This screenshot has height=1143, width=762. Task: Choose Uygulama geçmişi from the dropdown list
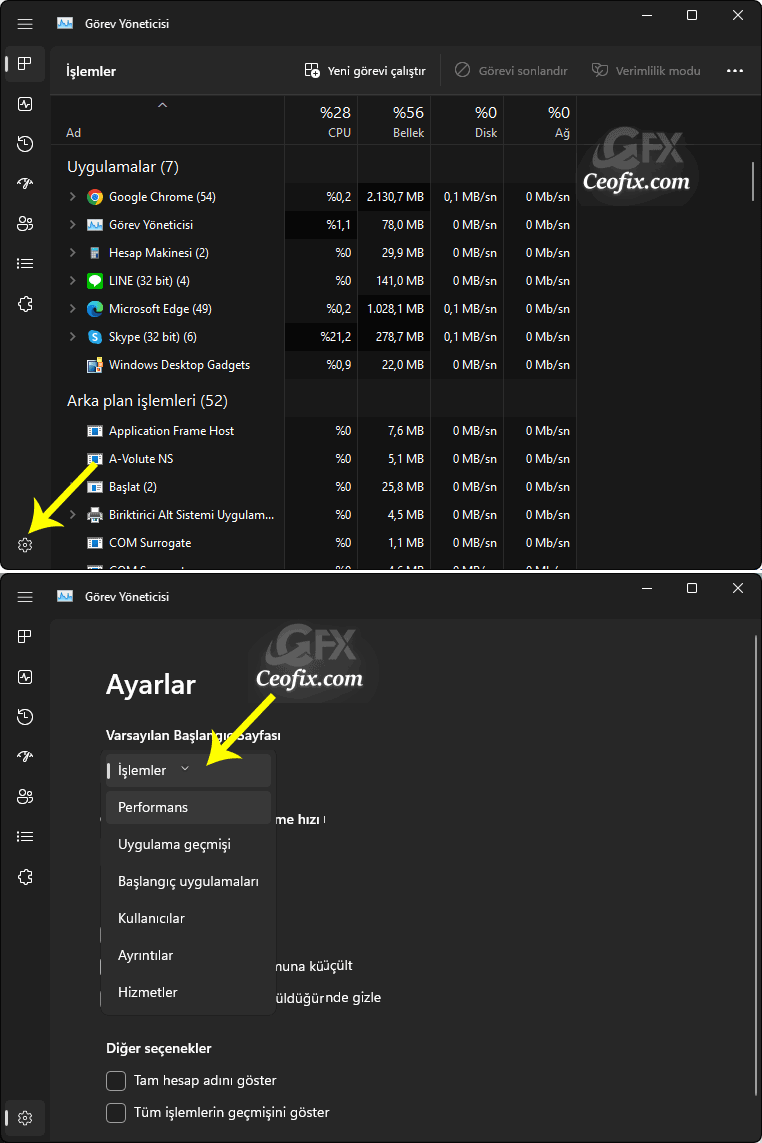[x=188, y=845]
